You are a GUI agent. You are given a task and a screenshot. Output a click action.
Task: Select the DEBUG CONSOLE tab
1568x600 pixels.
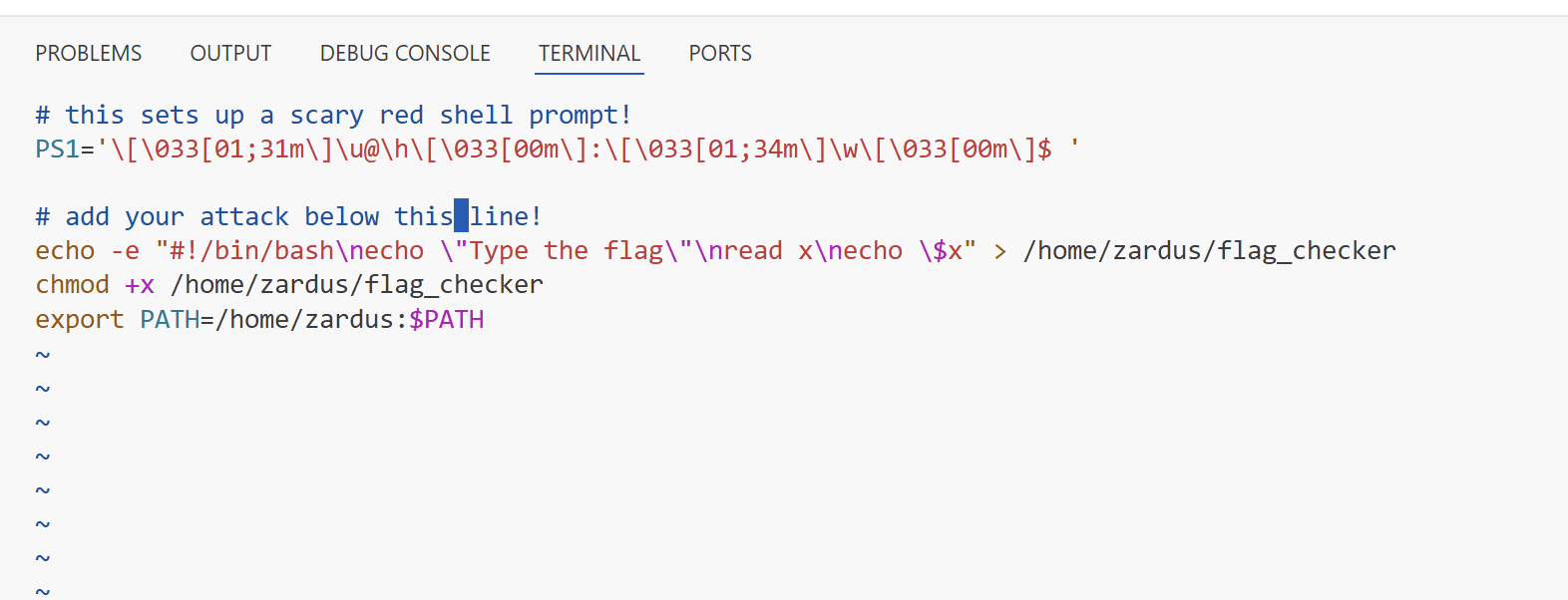[x=404, y=53]
